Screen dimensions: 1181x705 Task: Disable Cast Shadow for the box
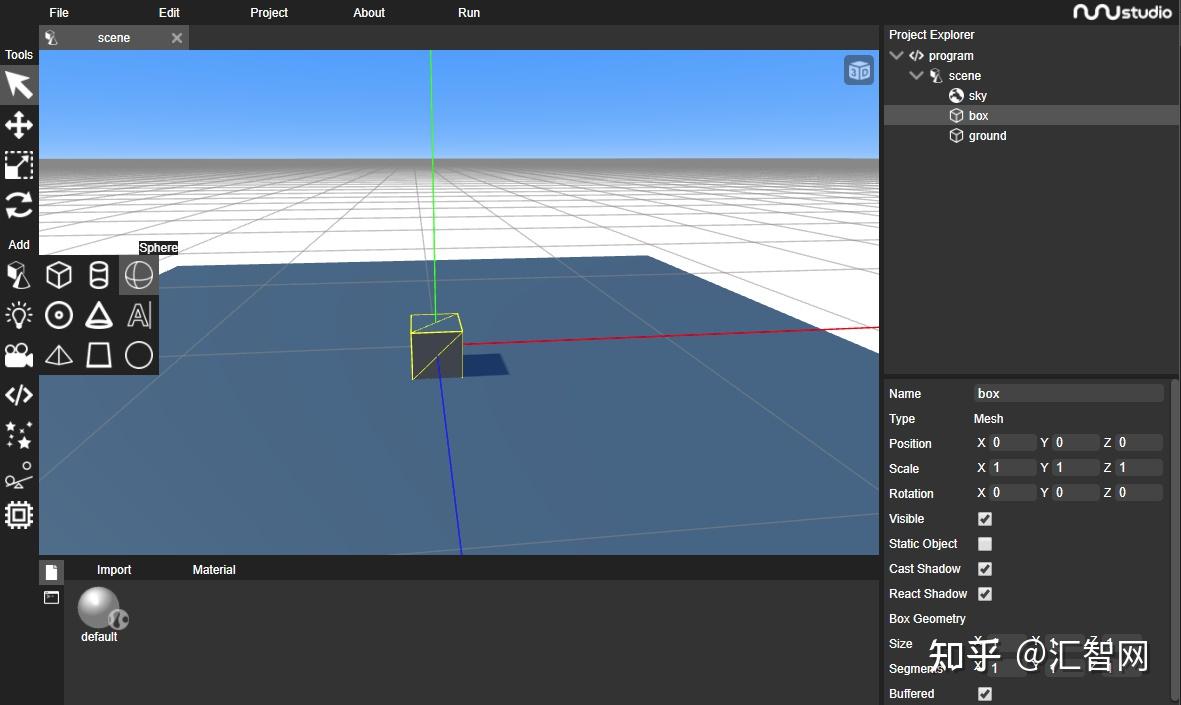985,568
